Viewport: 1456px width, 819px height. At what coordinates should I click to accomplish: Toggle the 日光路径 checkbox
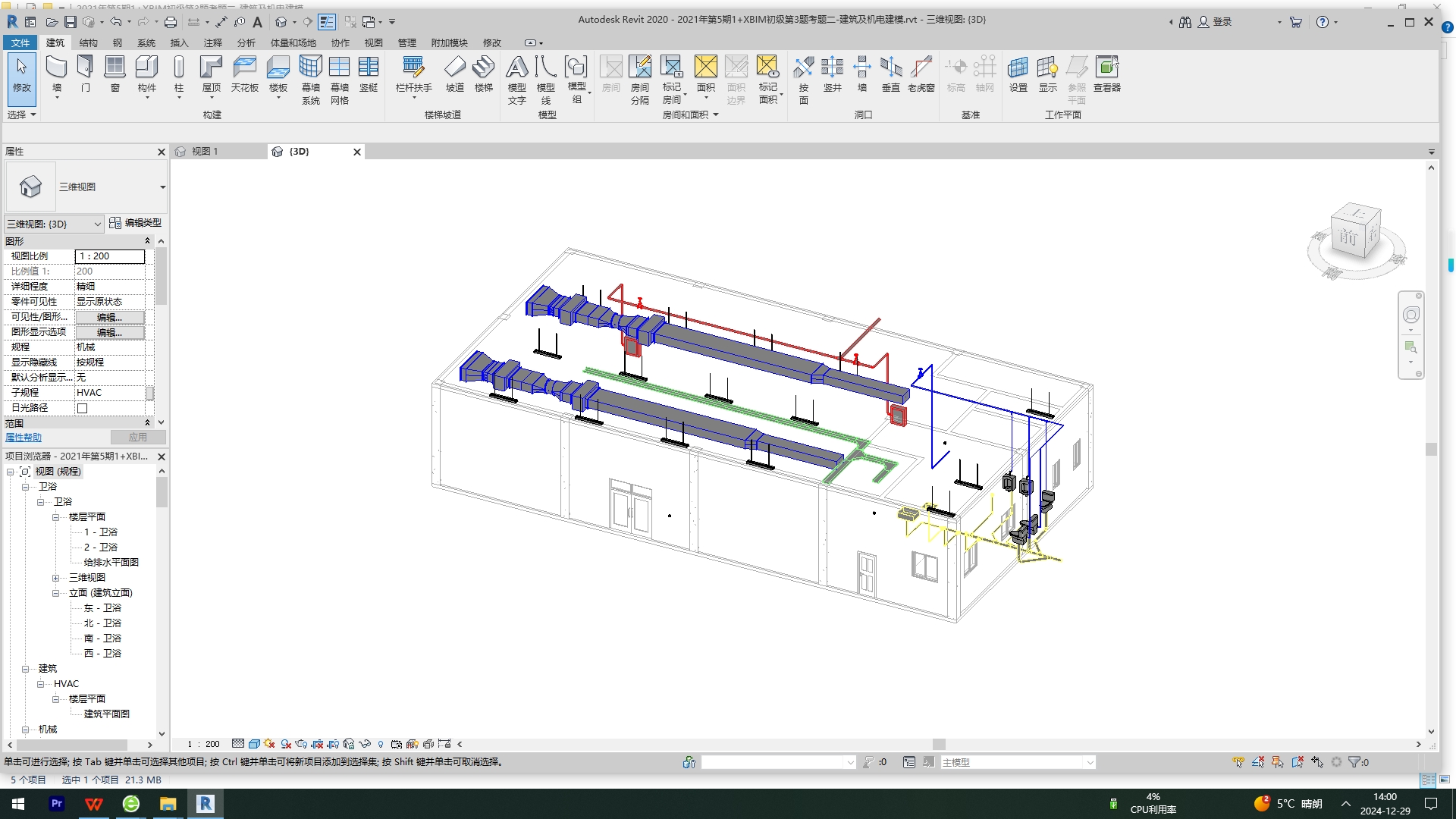pyautogui.click(x=83, y=408)
